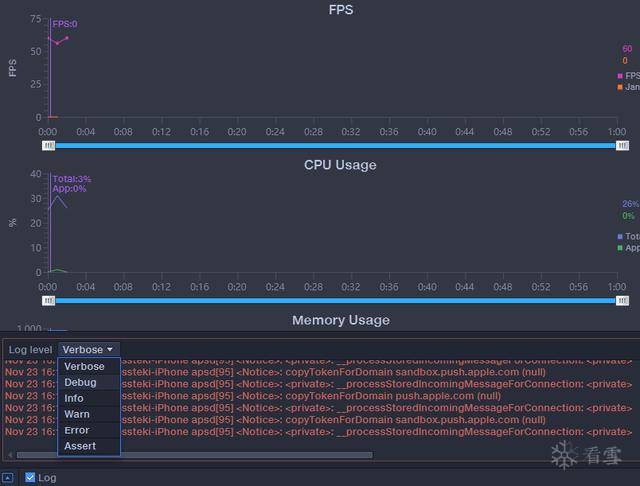Click the CPU Usage right range handle

(x=622, y=300)
